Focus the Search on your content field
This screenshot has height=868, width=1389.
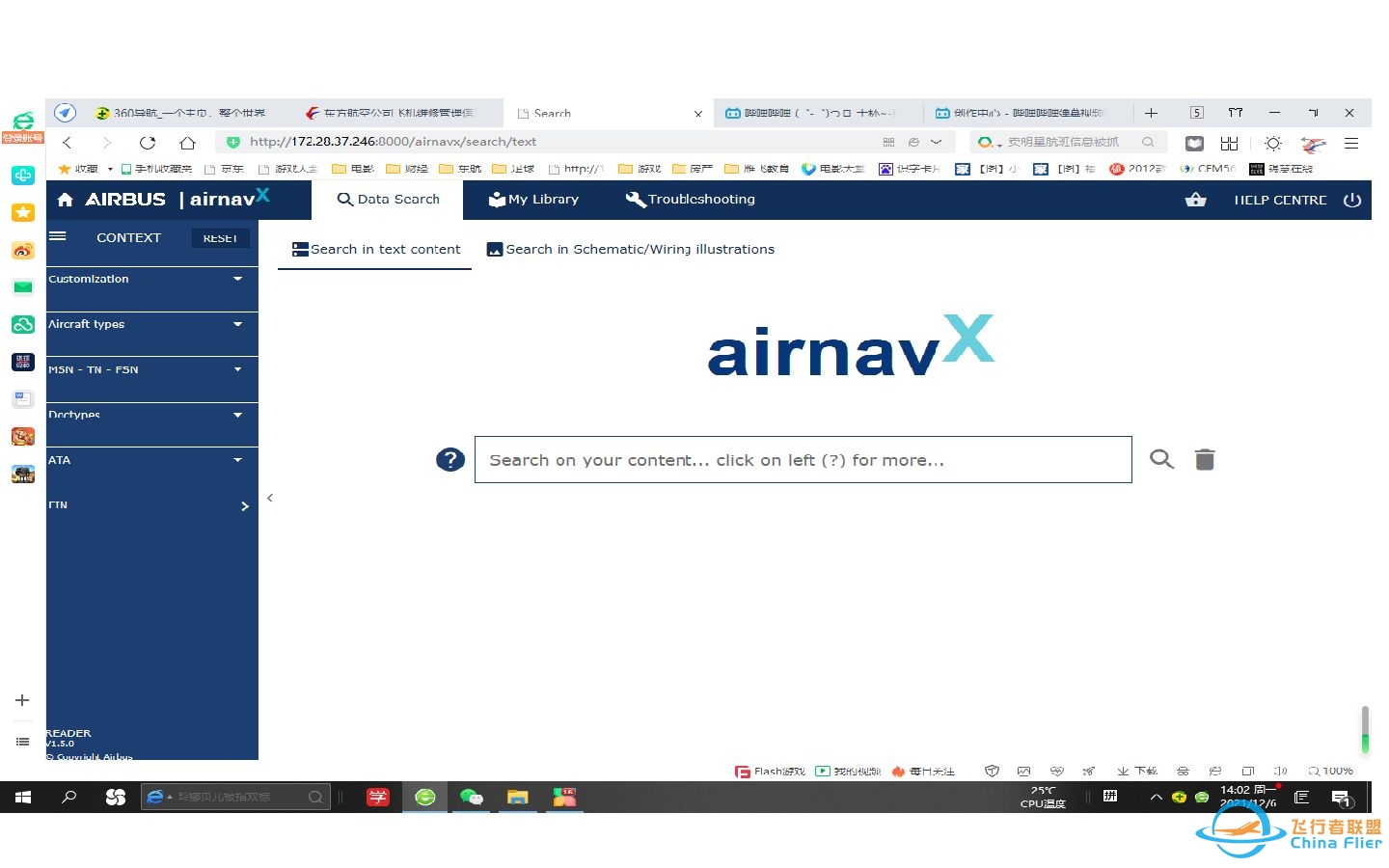click(803, 459)
